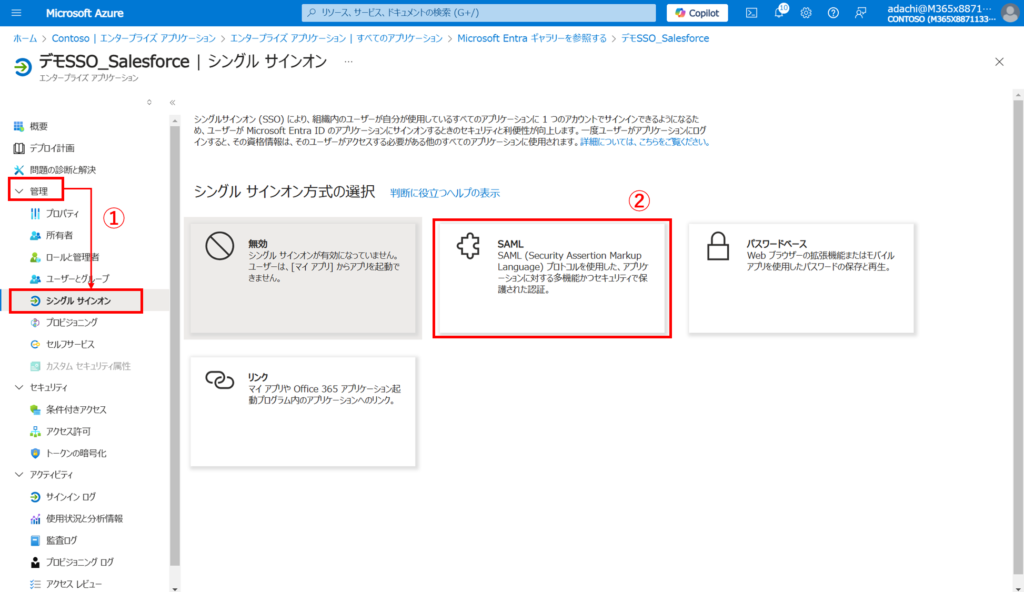Viewport: 1024px width, 592px height.
Task: Click the アクセス レビュー list icon
Action: [35, 584]
